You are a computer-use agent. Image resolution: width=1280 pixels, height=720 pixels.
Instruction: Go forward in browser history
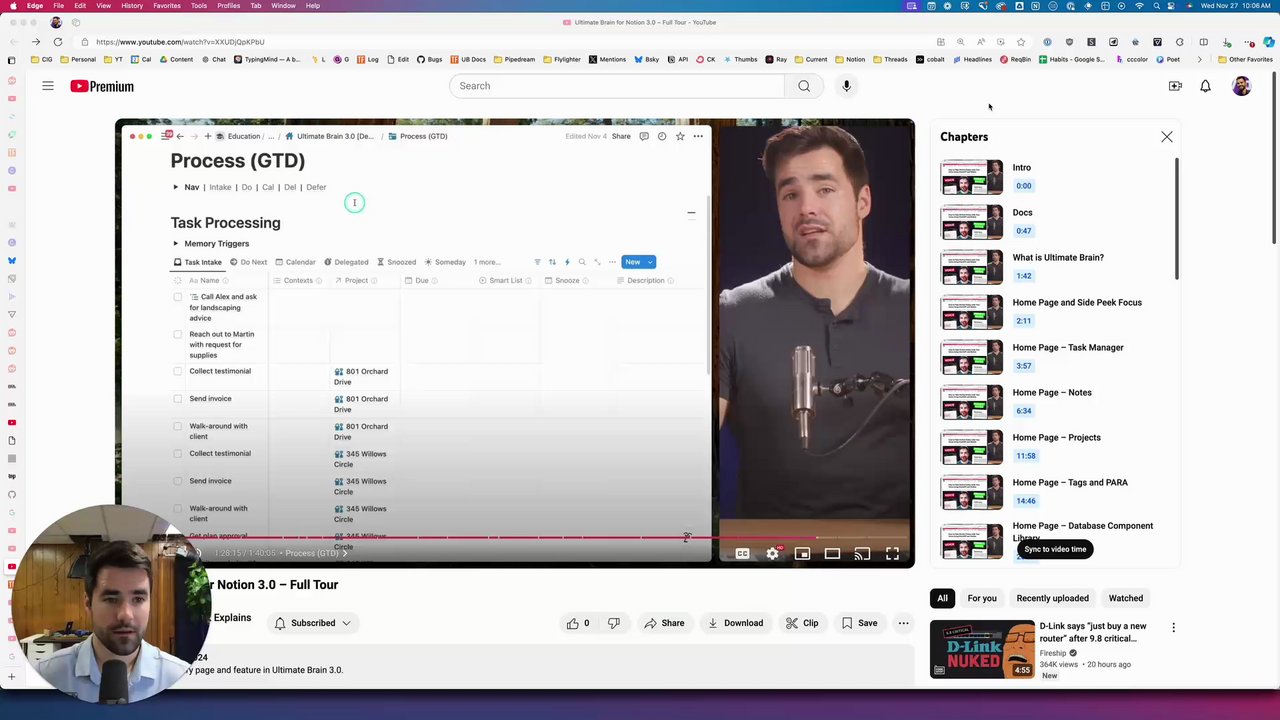(x=35, y=42)
